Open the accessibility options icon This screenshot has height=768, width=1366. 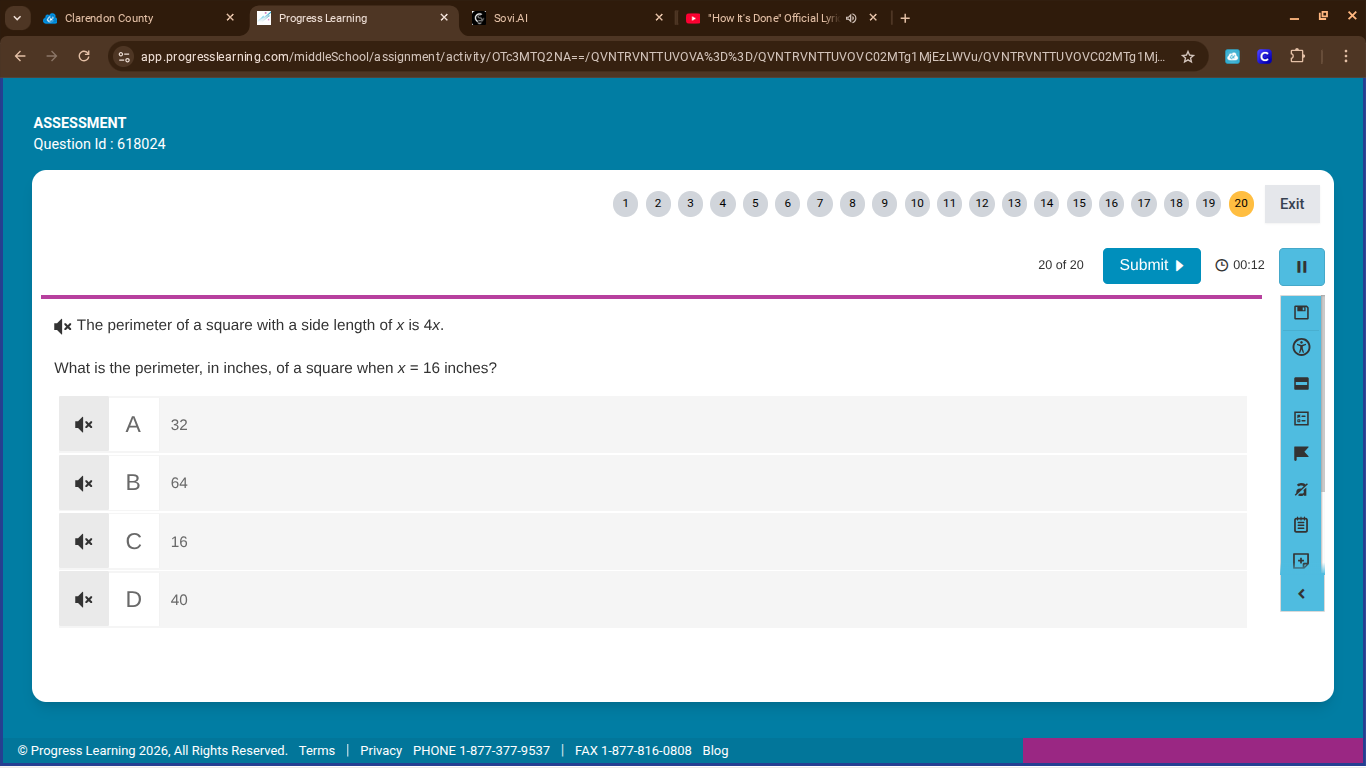pyautogui.click(x=1301, y=348)
